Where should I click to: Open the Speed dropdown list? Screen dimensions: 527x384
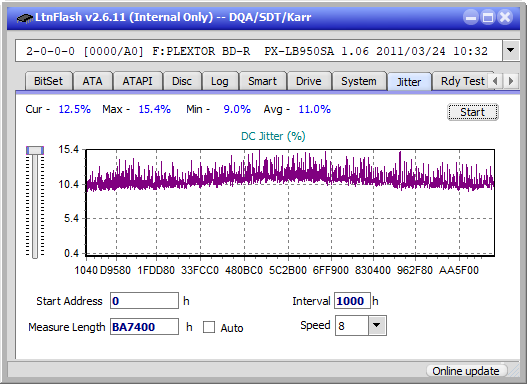pyautogui.click(x=377, y=325)
